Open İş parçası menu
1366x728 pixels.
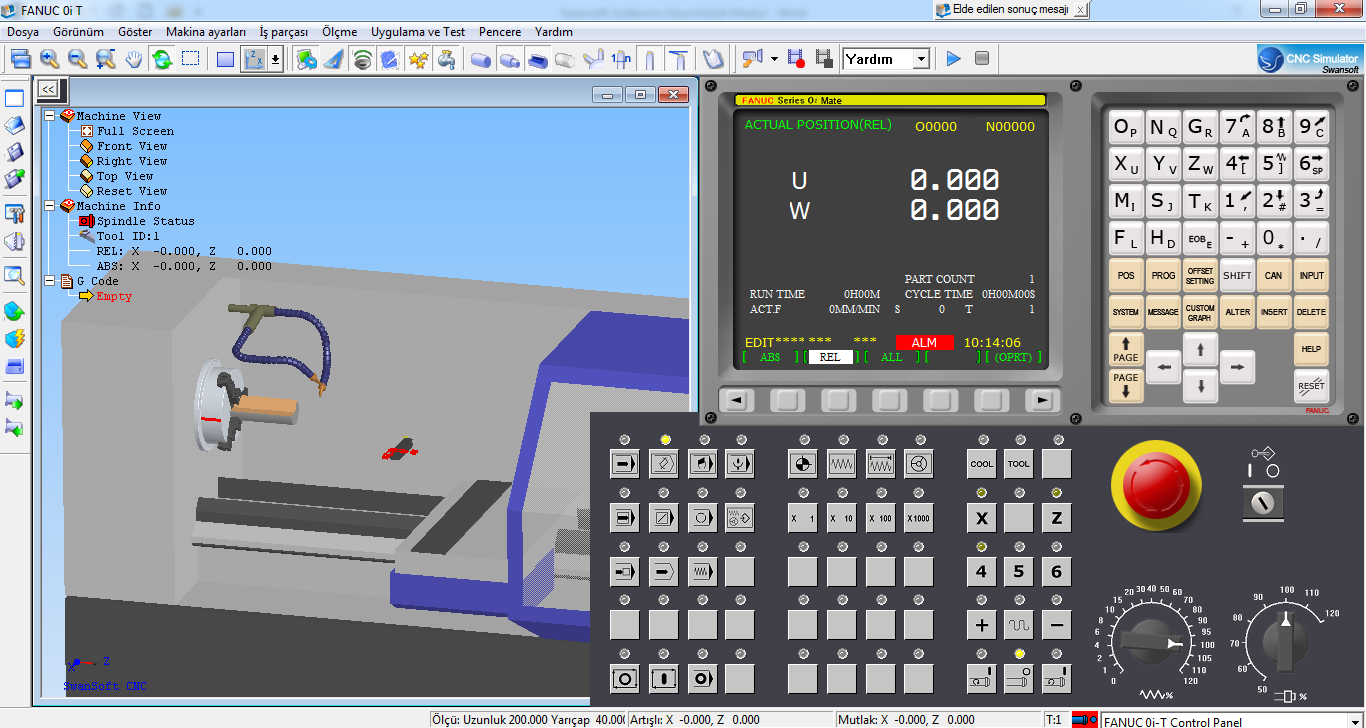(284, 32)
